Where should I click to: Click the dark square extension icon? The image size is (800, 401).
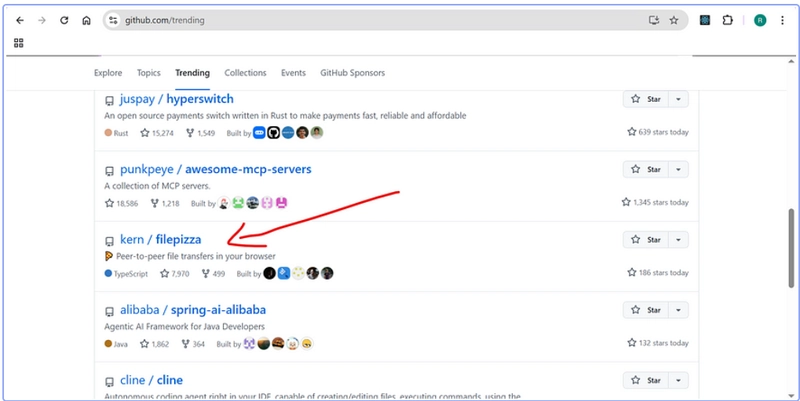tap(705, 20)
